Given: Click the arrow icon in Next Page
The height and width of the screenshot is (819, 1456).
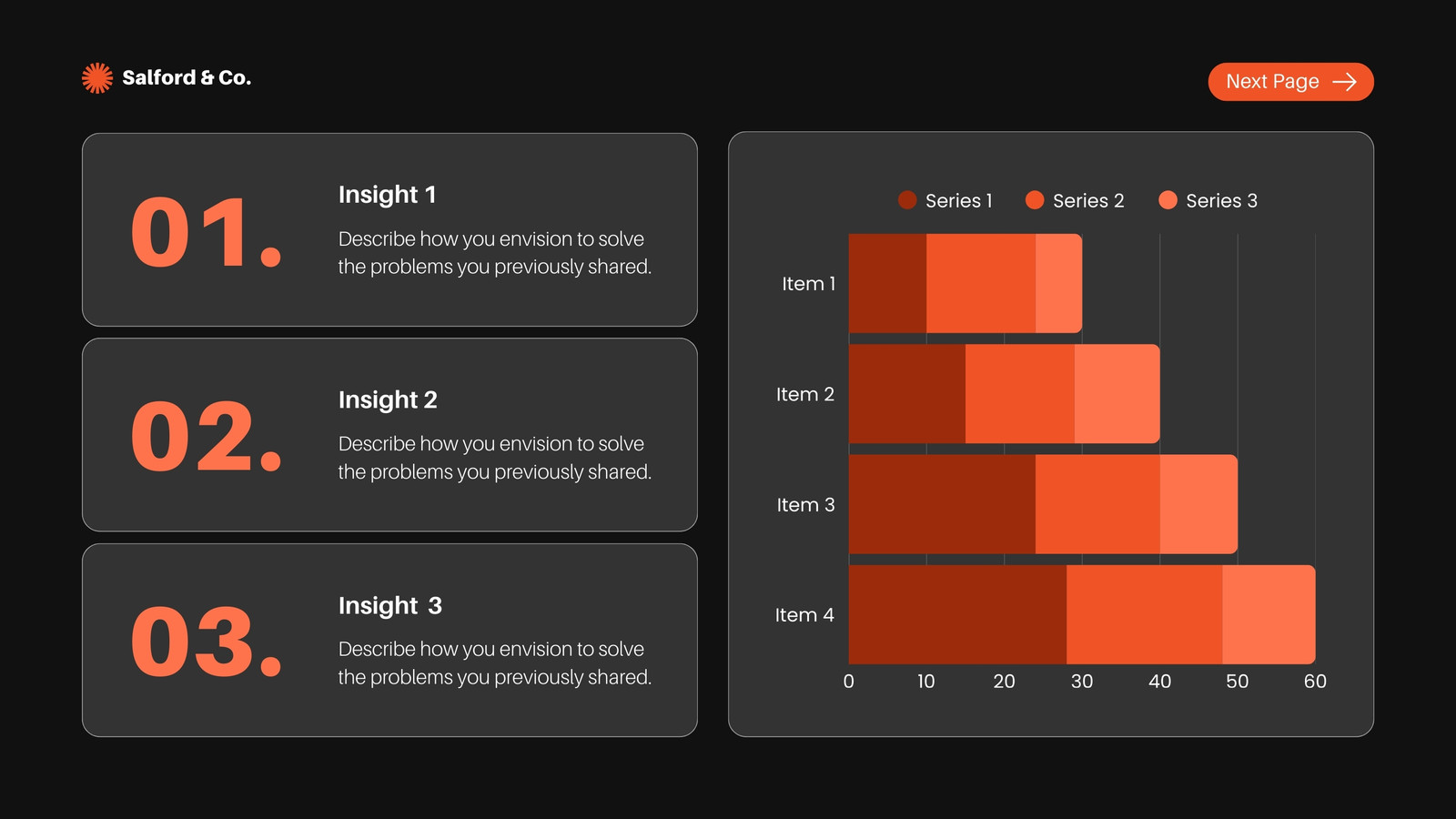Looking at the screenshot, I should [1344, 82].
